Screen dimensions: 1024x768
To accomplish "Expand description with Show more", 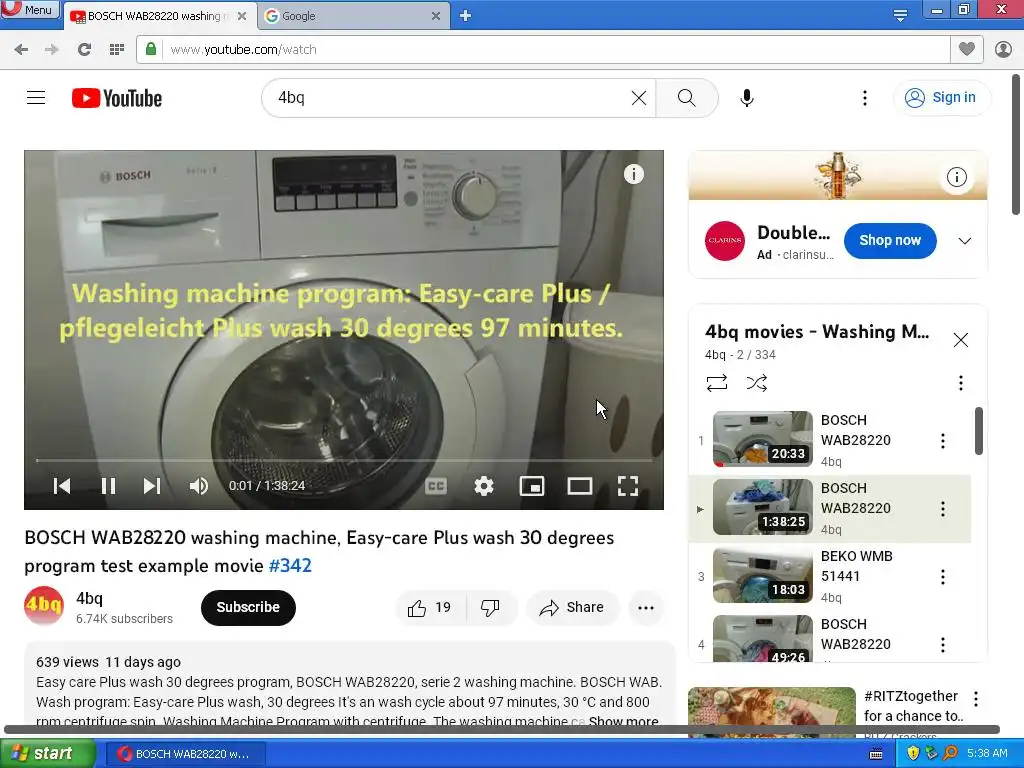I will (x=623, y=721).
